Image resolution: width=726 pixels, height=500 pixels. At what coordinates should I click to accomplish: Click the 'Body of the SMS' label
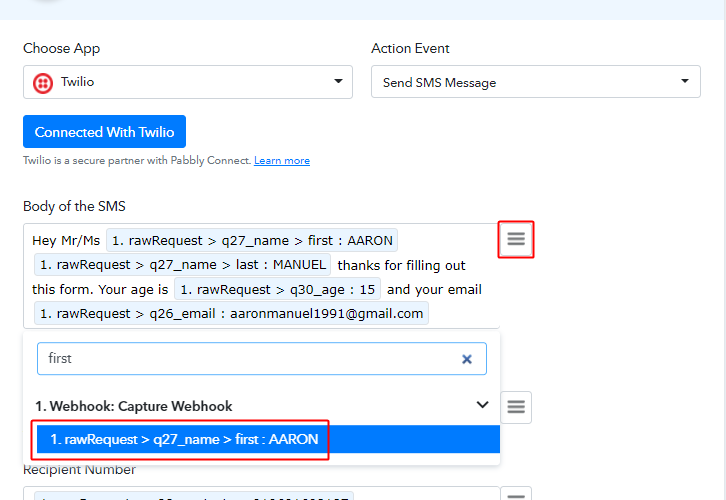(74, 206)
